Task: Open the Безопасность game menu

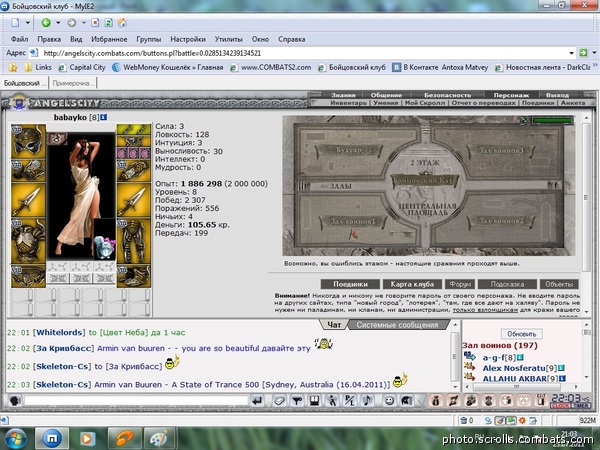Action: click(x=447, y=95)
